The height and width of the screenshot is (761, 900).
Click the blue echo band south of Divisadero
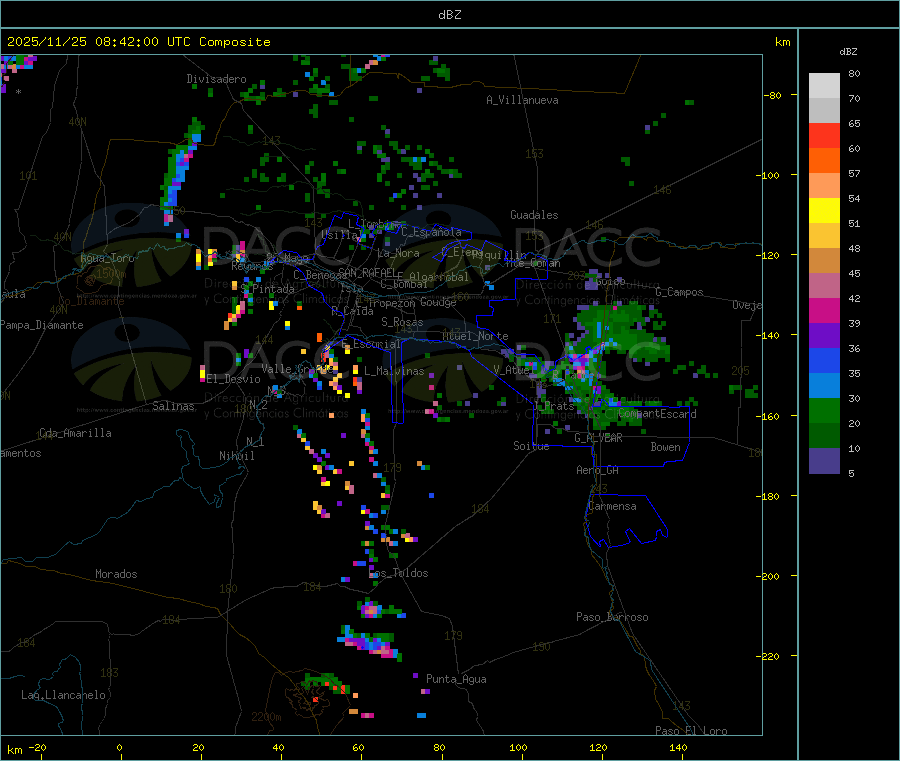180,169
